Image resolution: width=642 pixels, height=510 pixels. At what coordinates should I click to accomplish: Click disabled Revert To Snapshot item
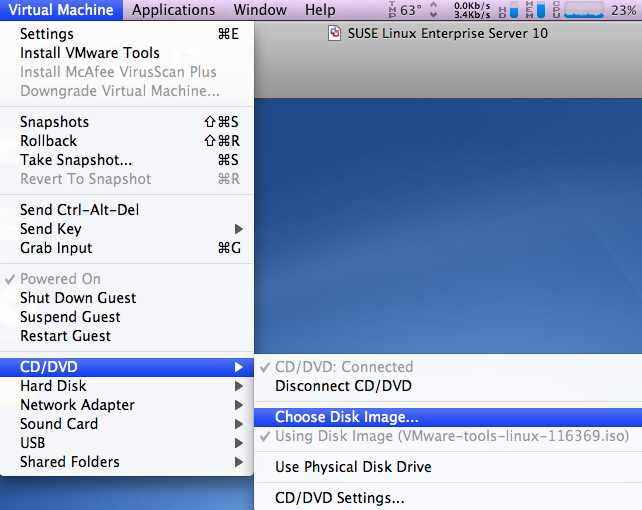[127, 179]
